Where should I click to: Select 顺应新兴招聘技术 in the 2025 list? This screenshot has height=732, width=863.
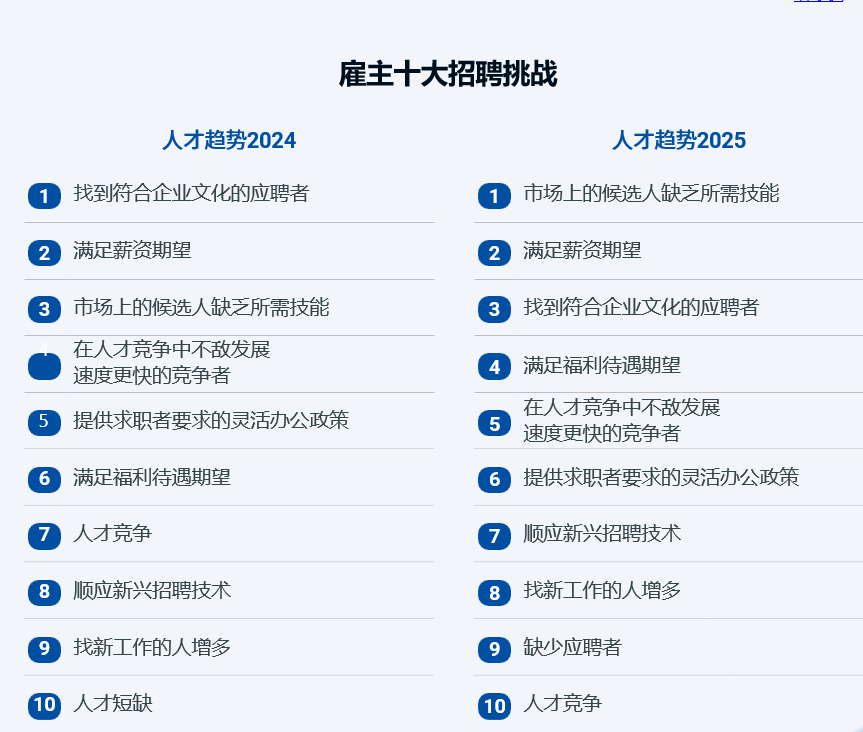[602, 534]
